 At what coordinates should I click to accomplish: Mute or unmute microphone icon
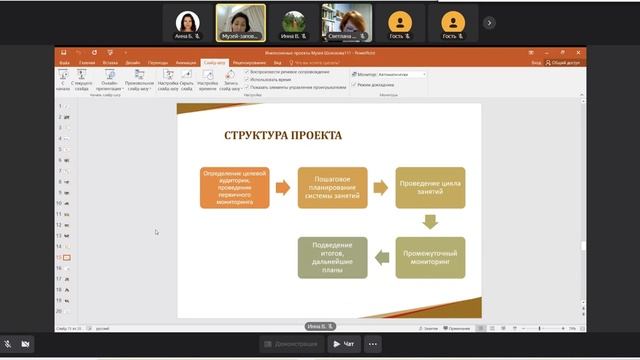point(8,344)
